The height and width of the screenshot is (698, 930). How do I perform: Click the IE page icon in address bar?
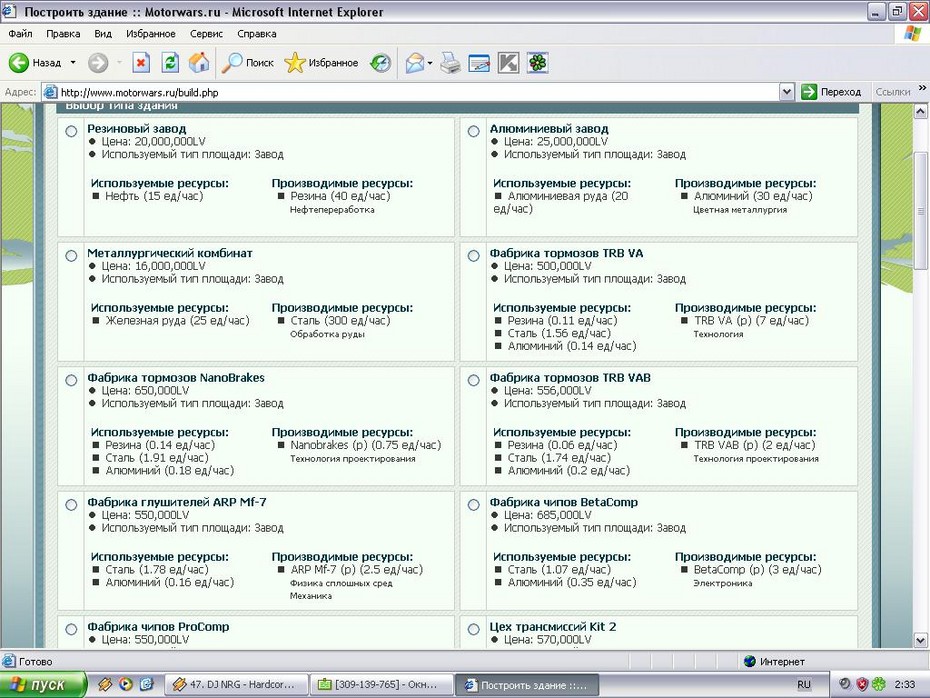[51, 92]
